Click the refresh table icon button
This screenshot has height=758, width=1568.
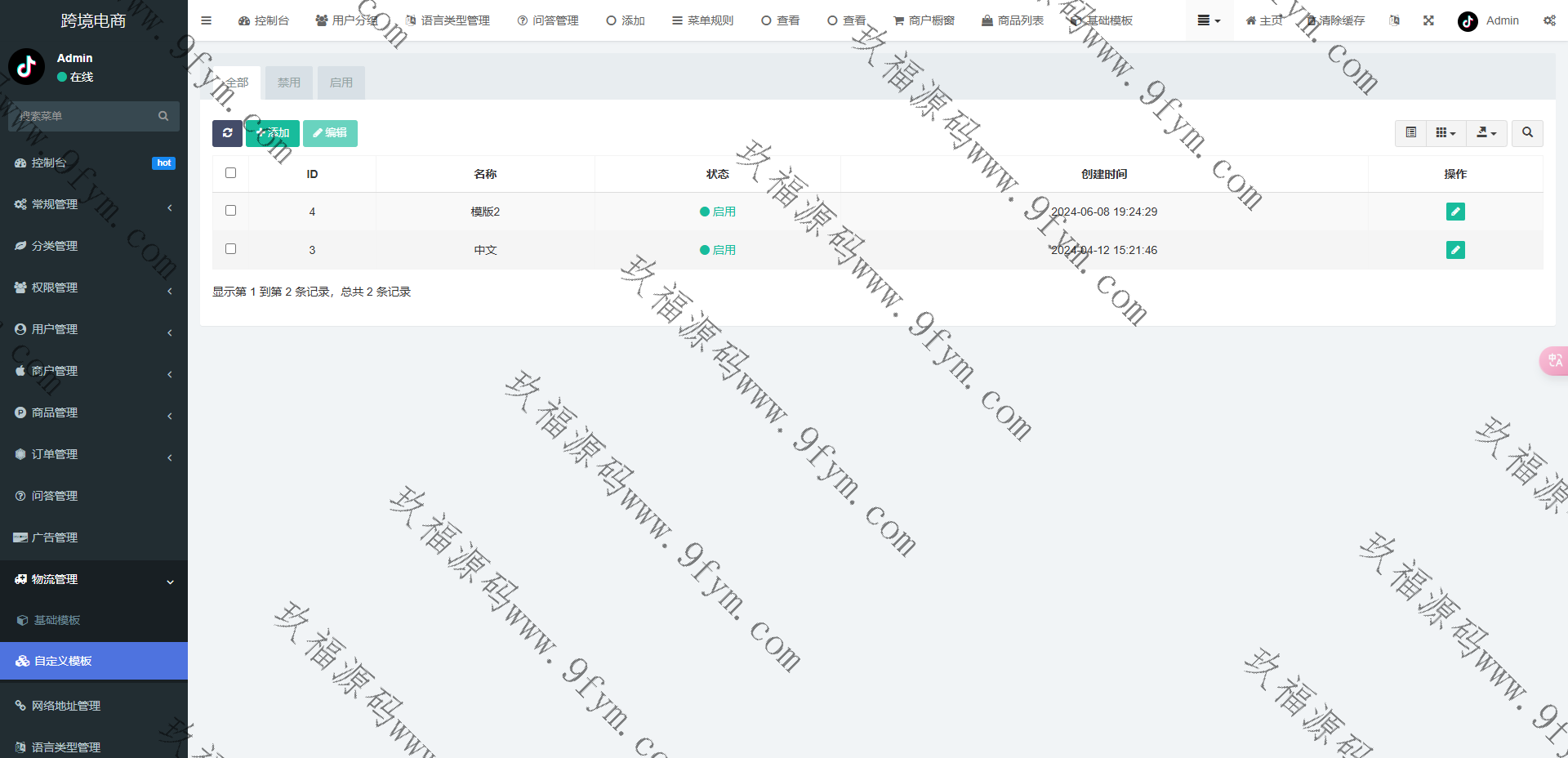[227, 133]
